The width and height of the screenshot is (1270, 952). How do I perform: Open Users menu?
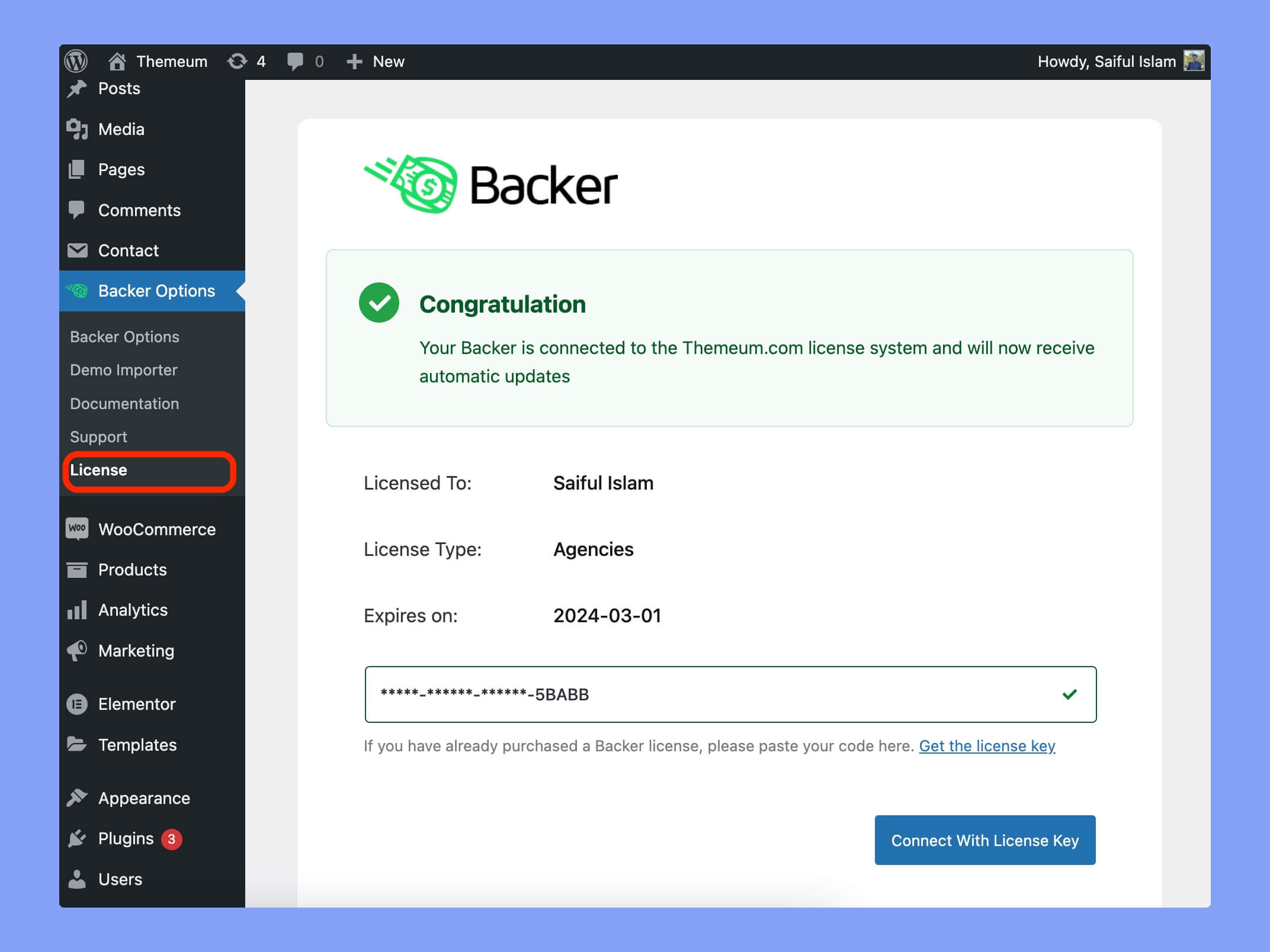point(152,879)
